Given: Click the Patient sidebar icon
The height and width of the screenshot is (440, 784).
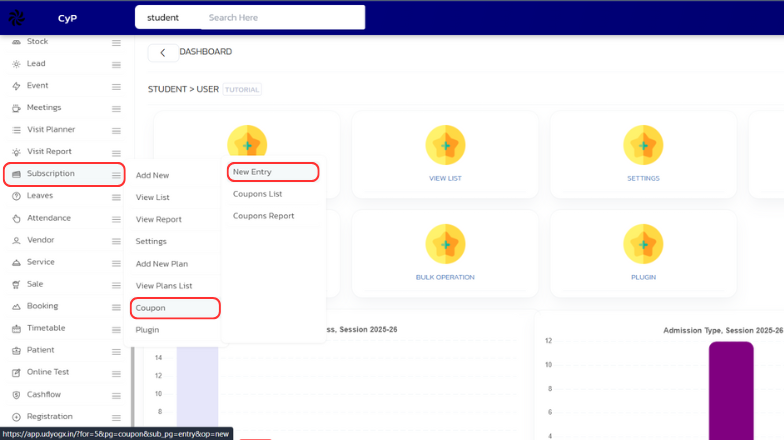Looking at the screenshot, I should [16, 350].
